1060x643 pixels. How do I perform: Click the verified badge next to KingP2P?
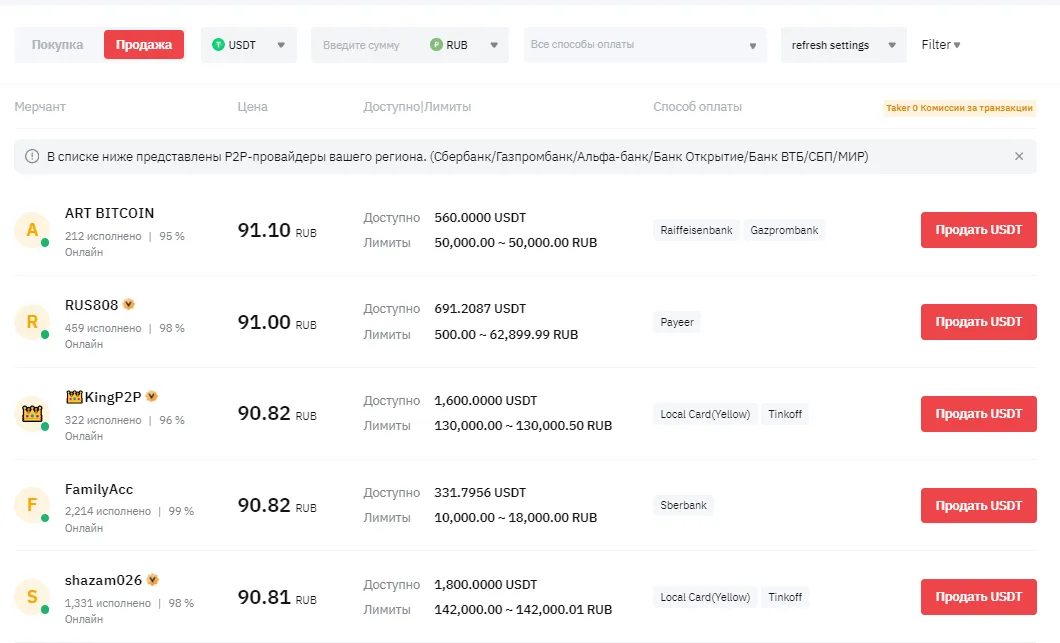(x=151, y=395)
